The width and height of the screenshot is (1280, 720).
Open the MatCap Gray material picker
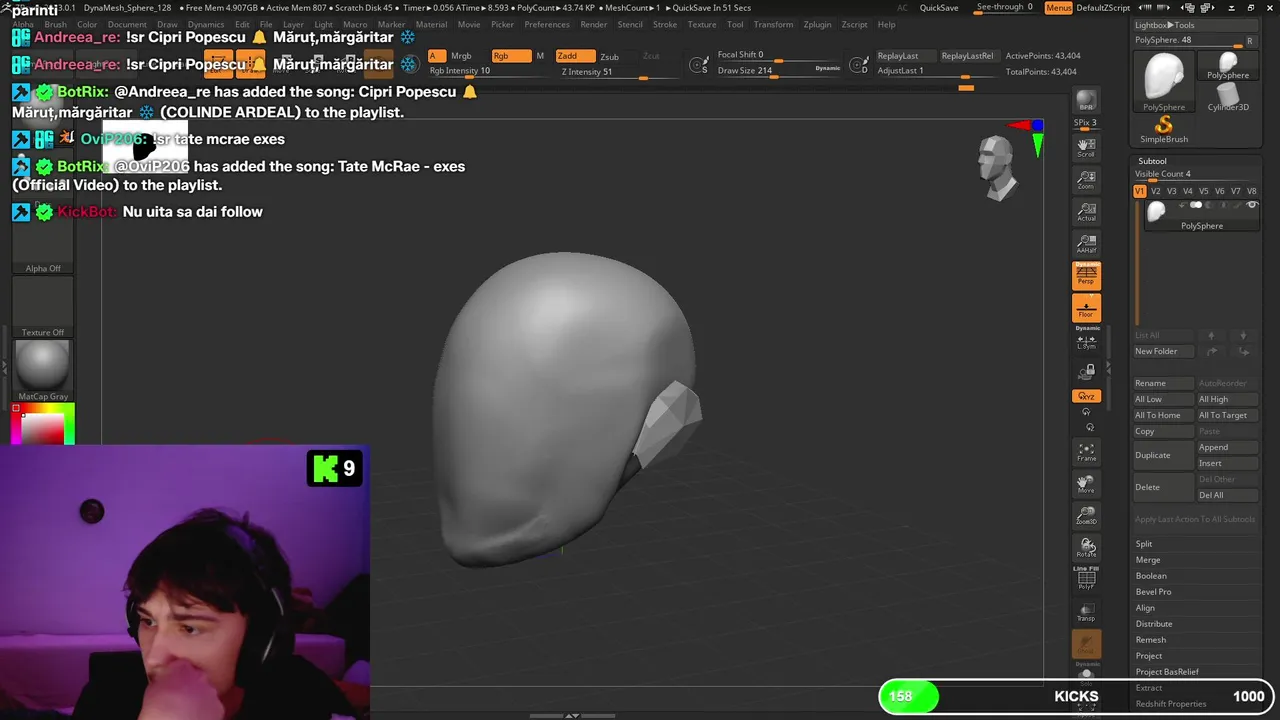coord(43,369)
